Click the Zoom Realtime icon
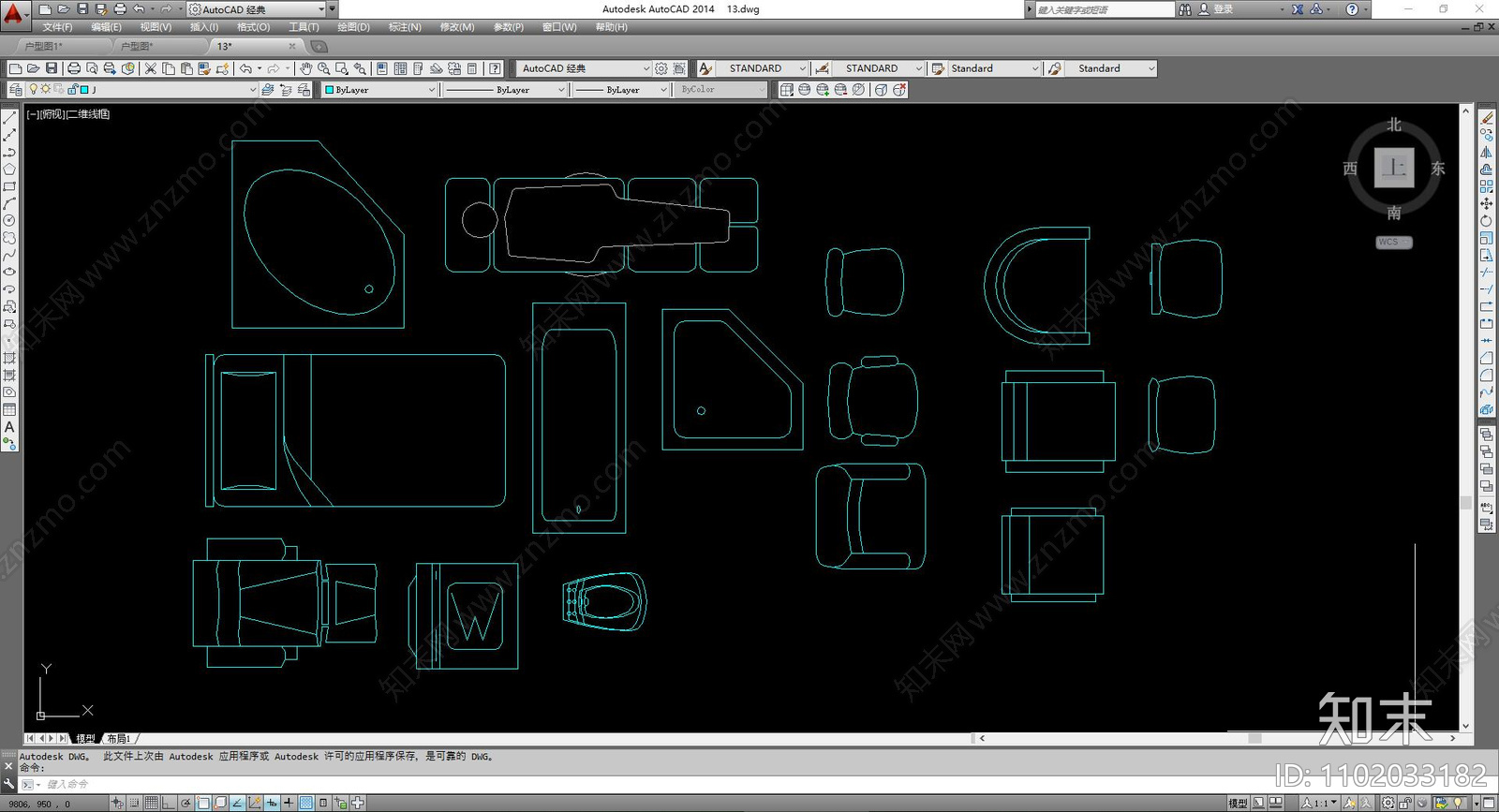This screenshot has height=812, width=1499. click(323, 68)
